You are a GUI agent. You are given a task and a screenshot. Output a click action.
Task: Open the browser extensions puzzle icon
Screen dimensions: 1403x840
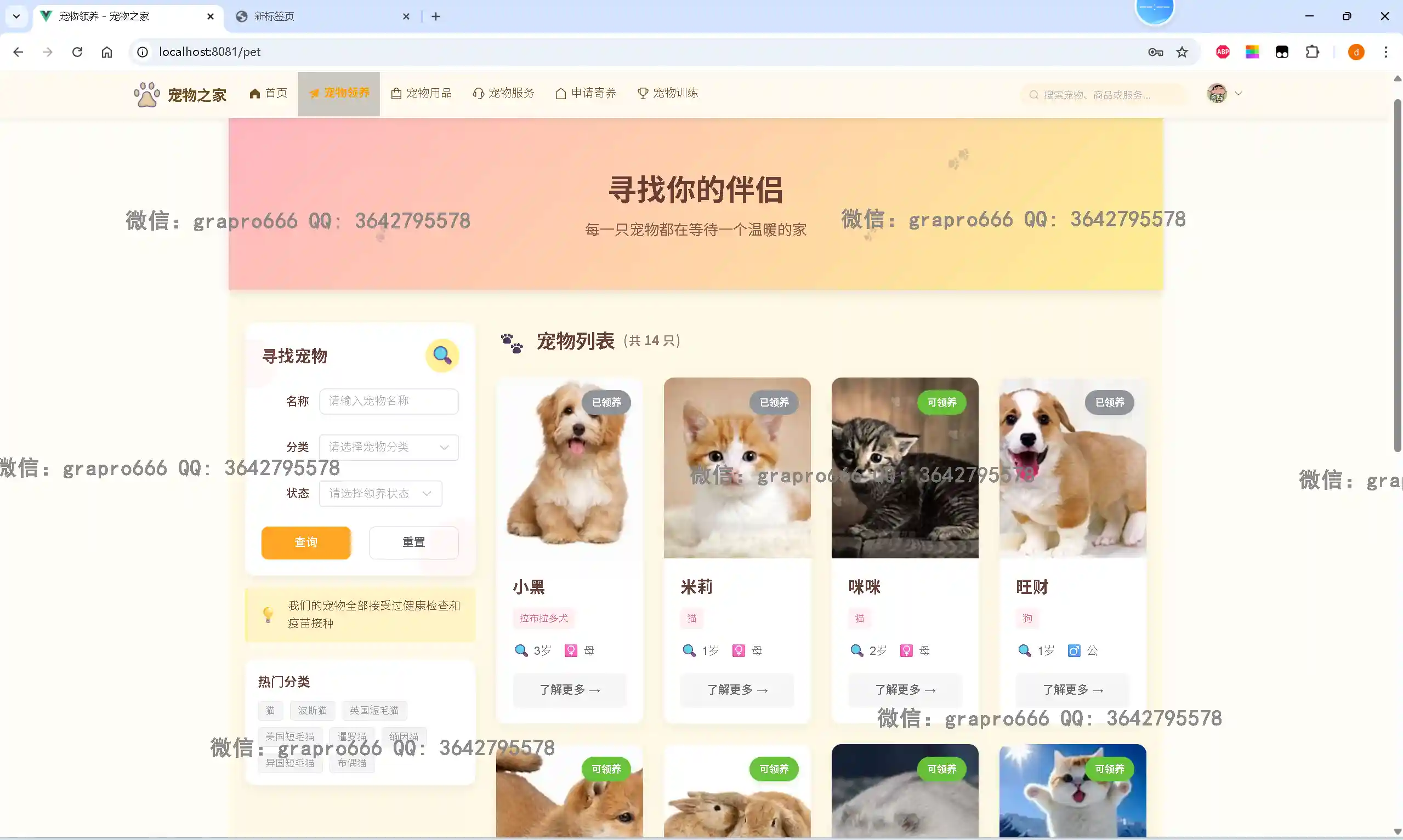(x=1312, y=52)
